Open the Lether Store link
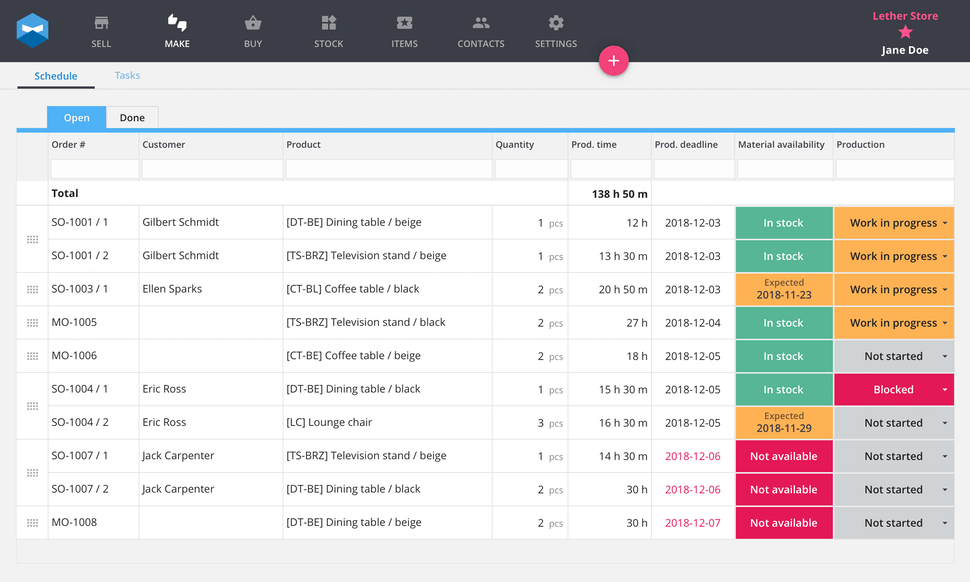This screenshot has height=582, width=970. point(905,15)
